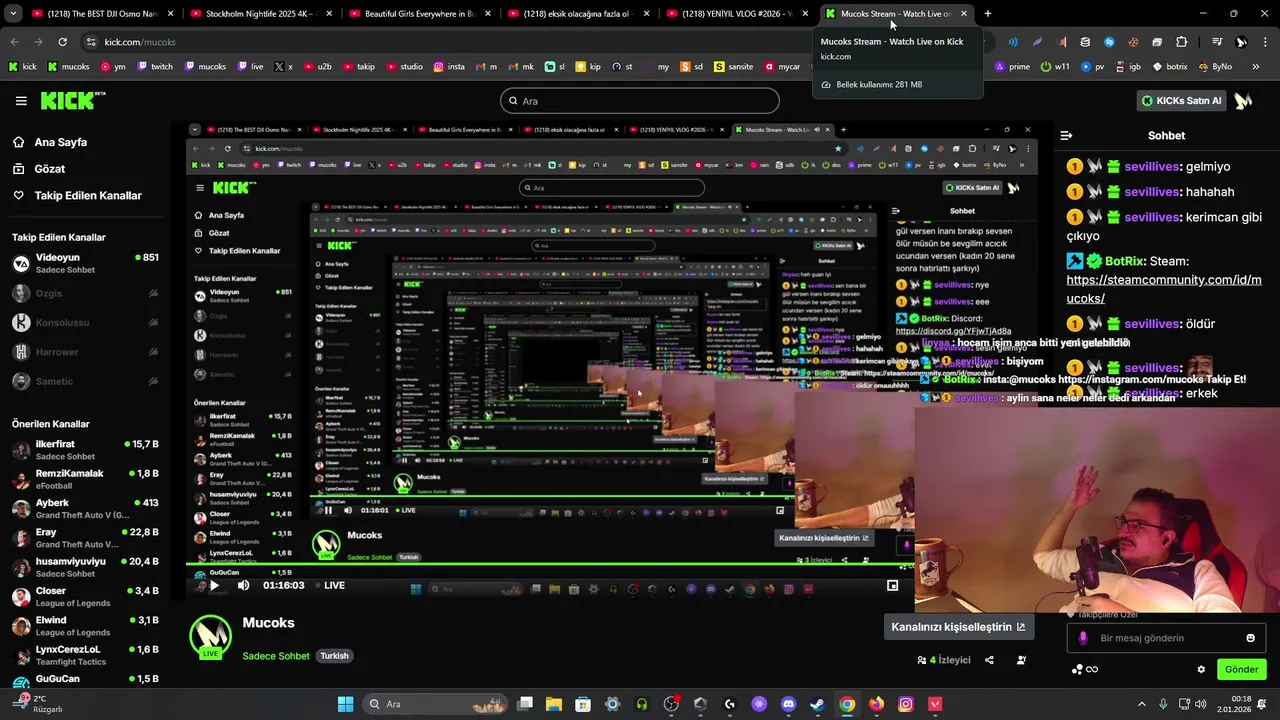Open the insta bookmark
1280x720 pixels.
(449, 67)
